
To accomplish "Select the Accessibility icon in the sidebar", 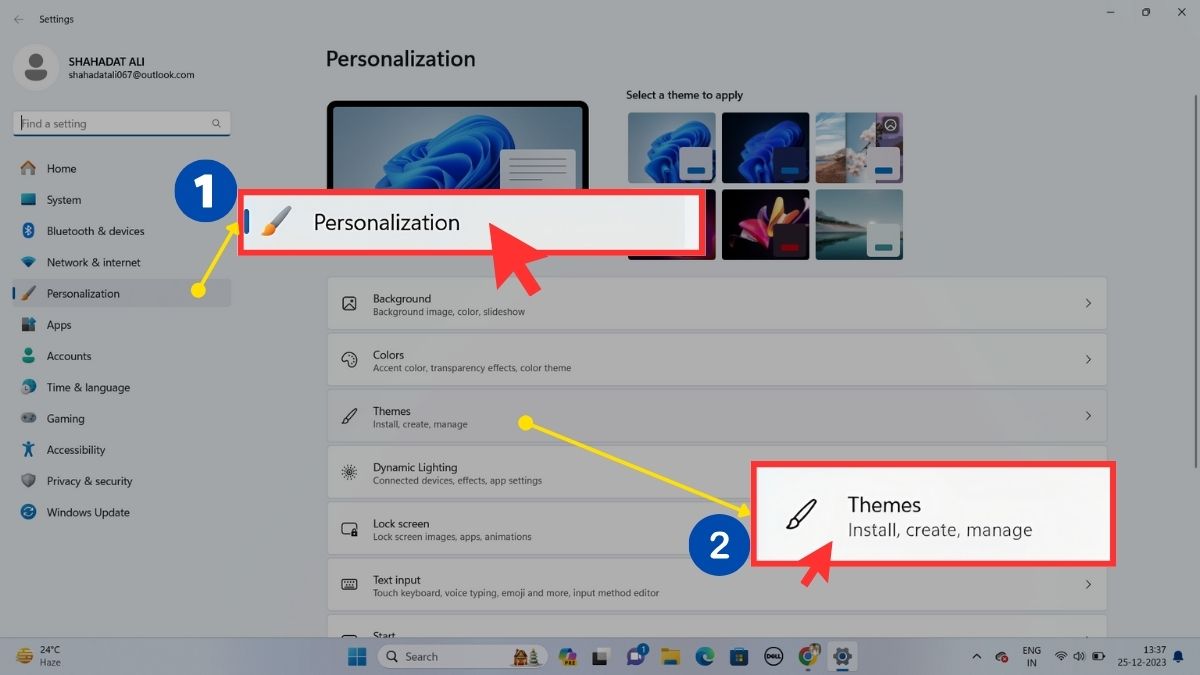I will pyautogui.click(x=30, y=450).
